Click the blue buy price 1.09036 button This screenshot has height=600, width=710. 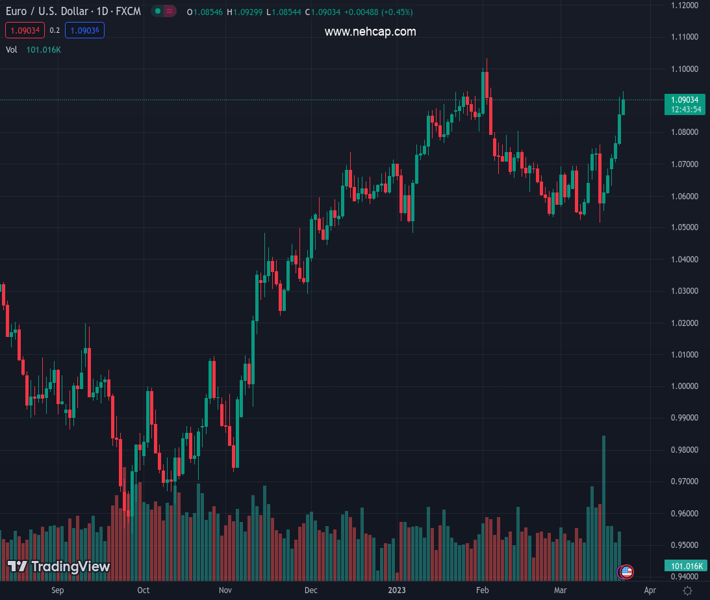86,31
